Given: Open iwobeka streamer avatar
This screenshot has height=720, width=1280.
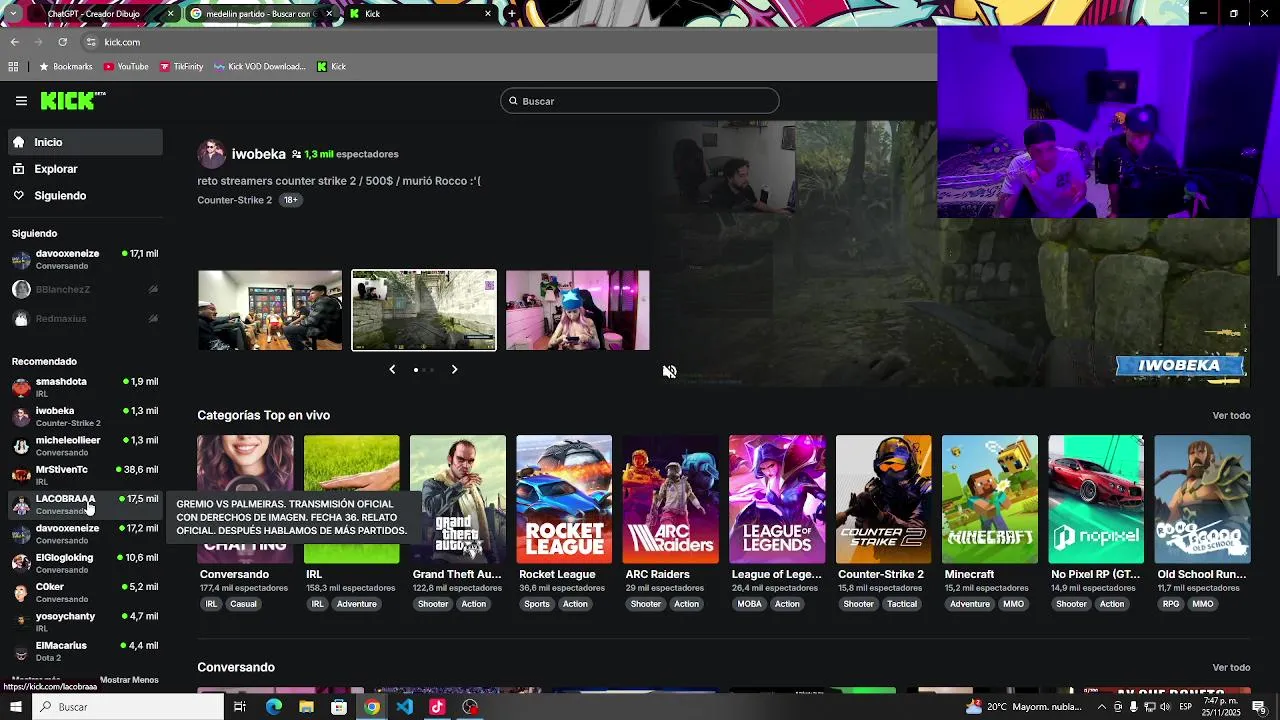Looking at the screenshot, I should (211, 154).
